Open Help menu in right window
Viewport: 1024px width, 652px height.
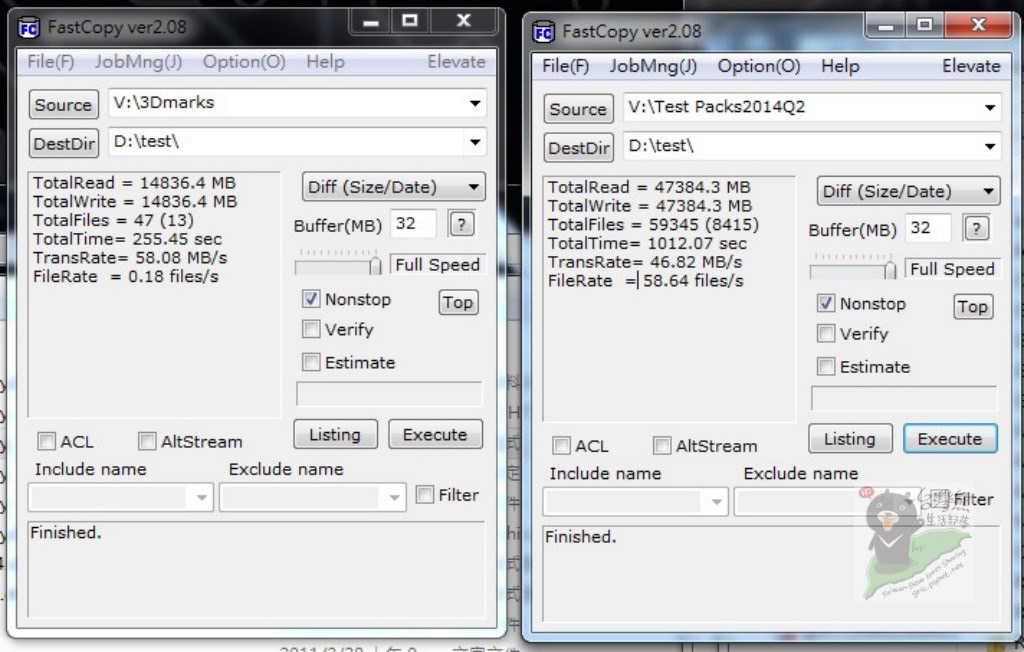click(x=840, y=66)
